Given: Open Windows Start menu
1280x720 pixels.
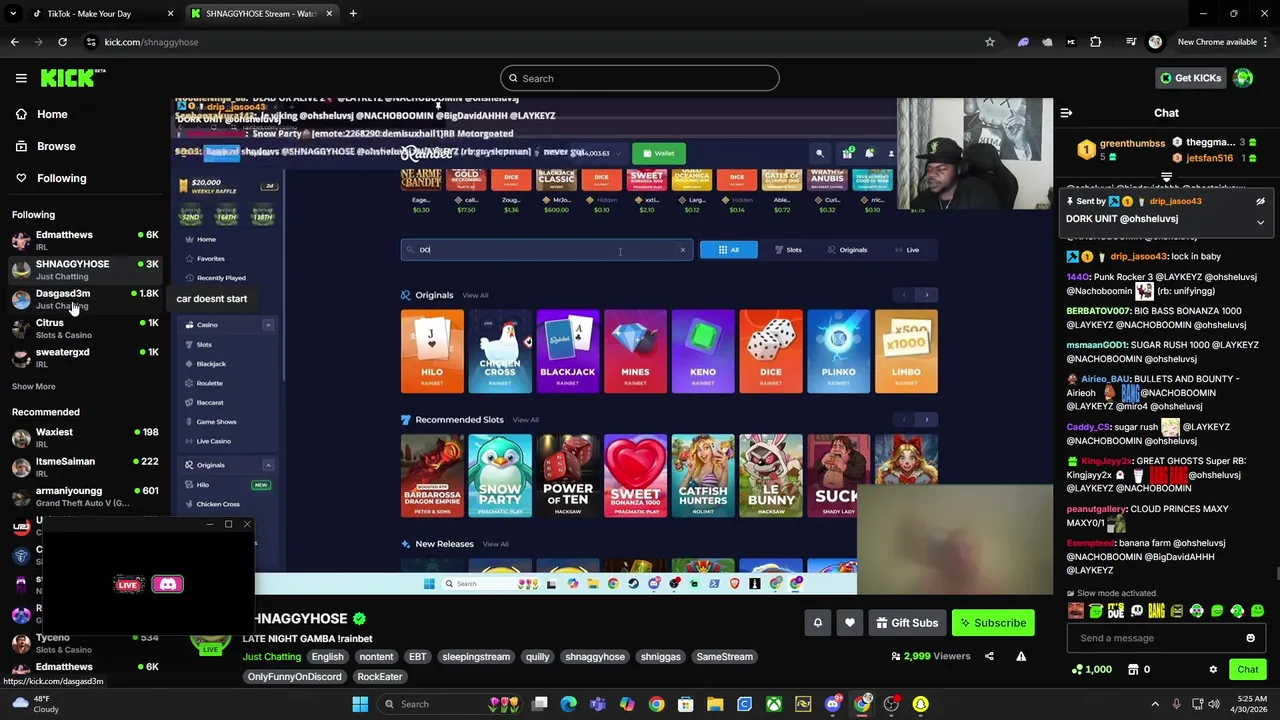Looking at the screenshot, I should click(x=360, y=704).
